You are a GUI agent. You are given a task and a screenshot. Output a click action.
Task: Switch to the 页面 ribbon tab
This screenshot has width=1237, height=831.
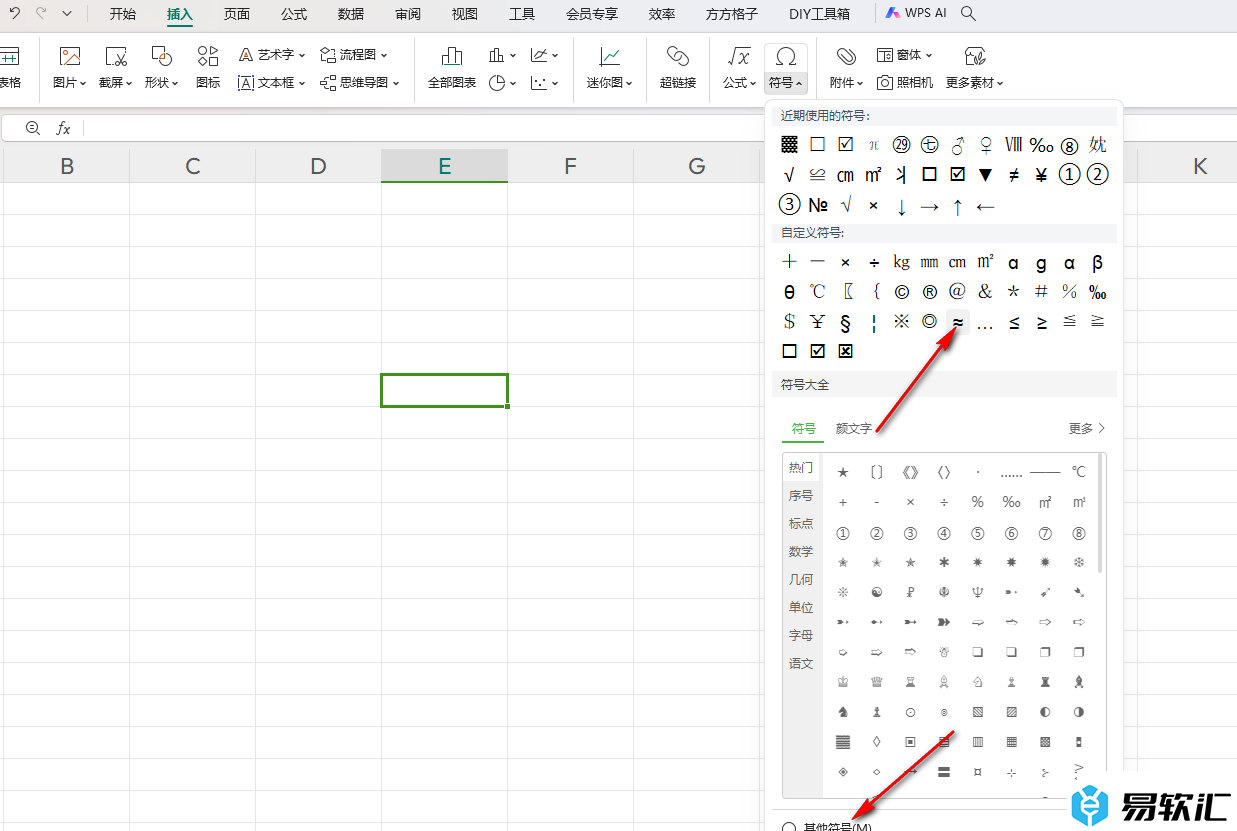pyautogui.click(x=237, y=14)
